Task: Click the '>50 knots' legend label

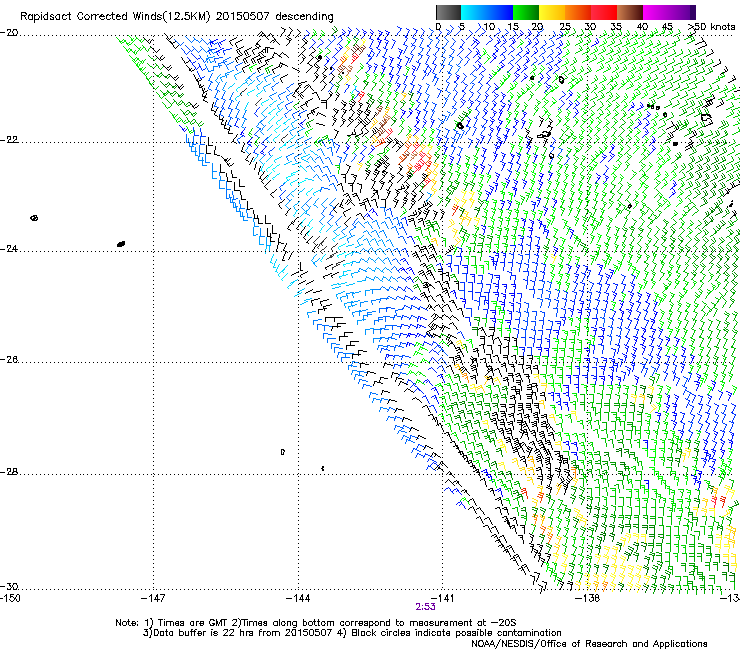Action: coord(711,27)
